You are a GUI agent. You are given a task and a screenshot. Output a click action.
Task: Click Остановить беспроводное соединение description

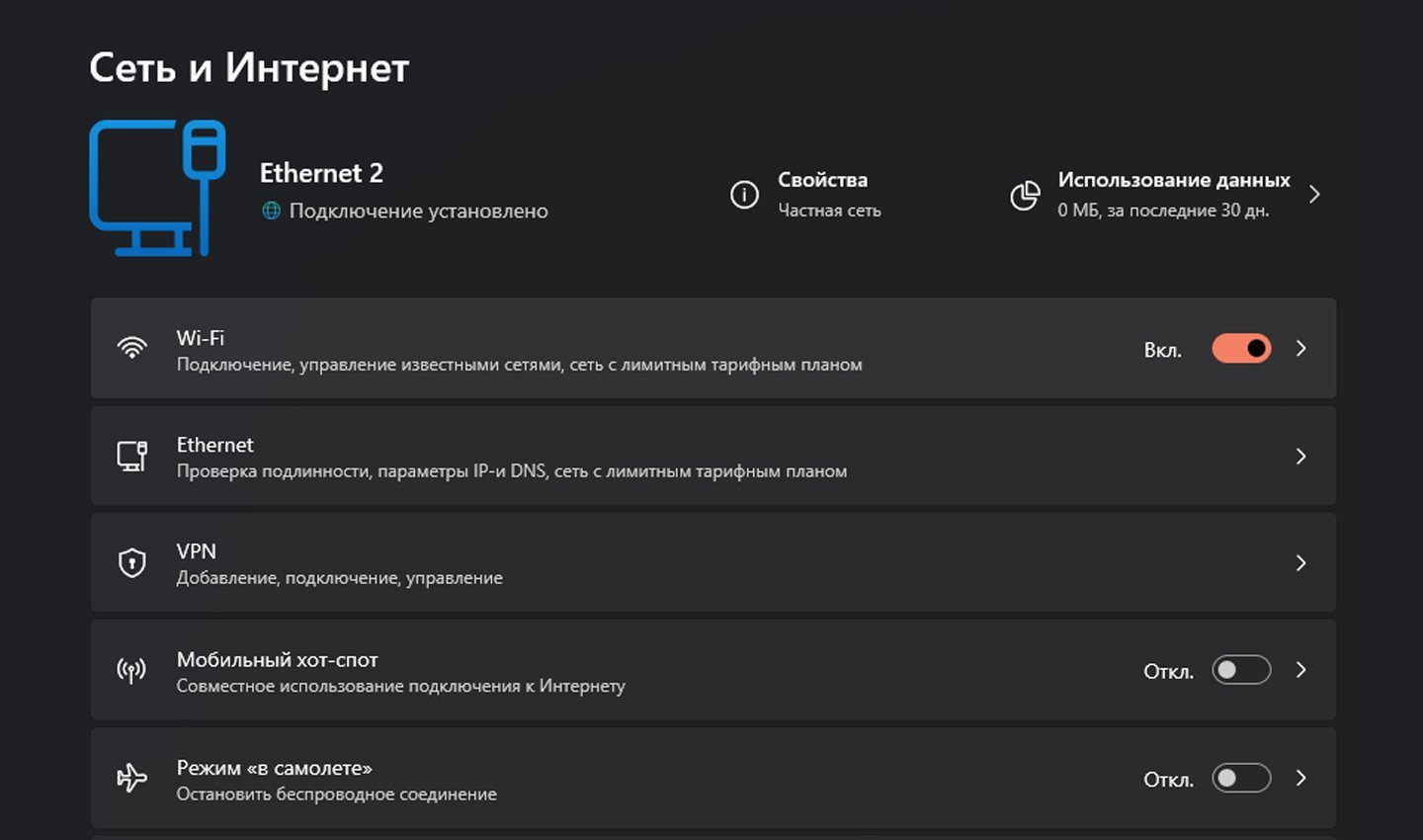coord(337,795)
